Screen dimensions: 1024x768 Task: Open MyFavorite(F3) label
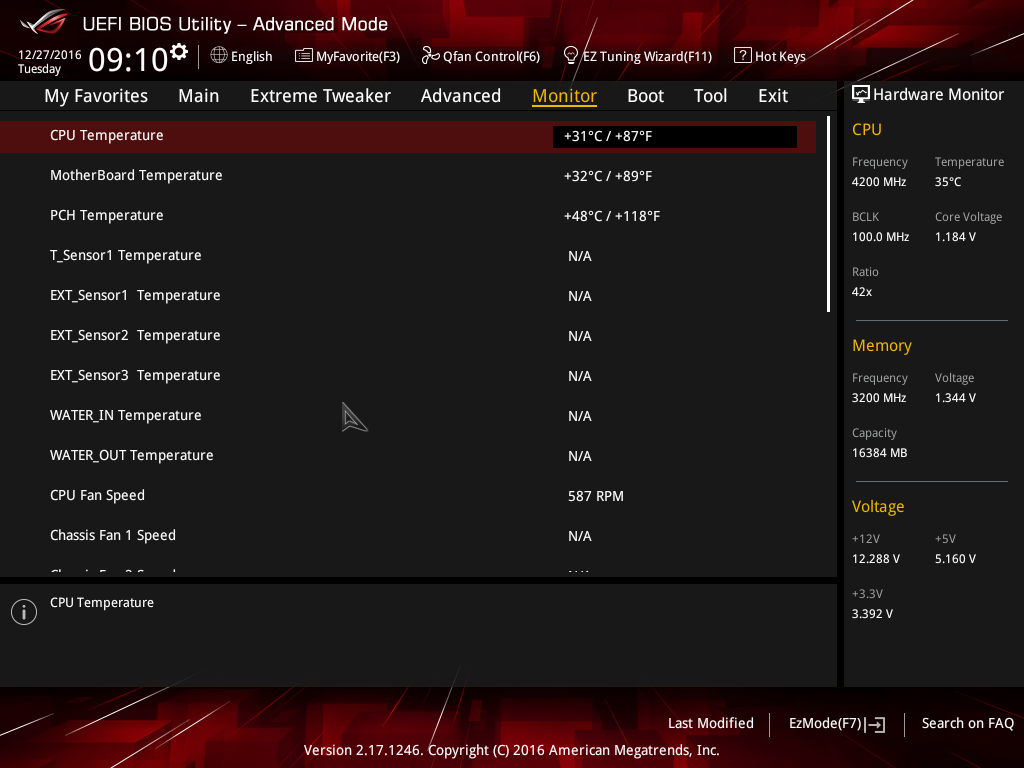click(x=358, y=57)
